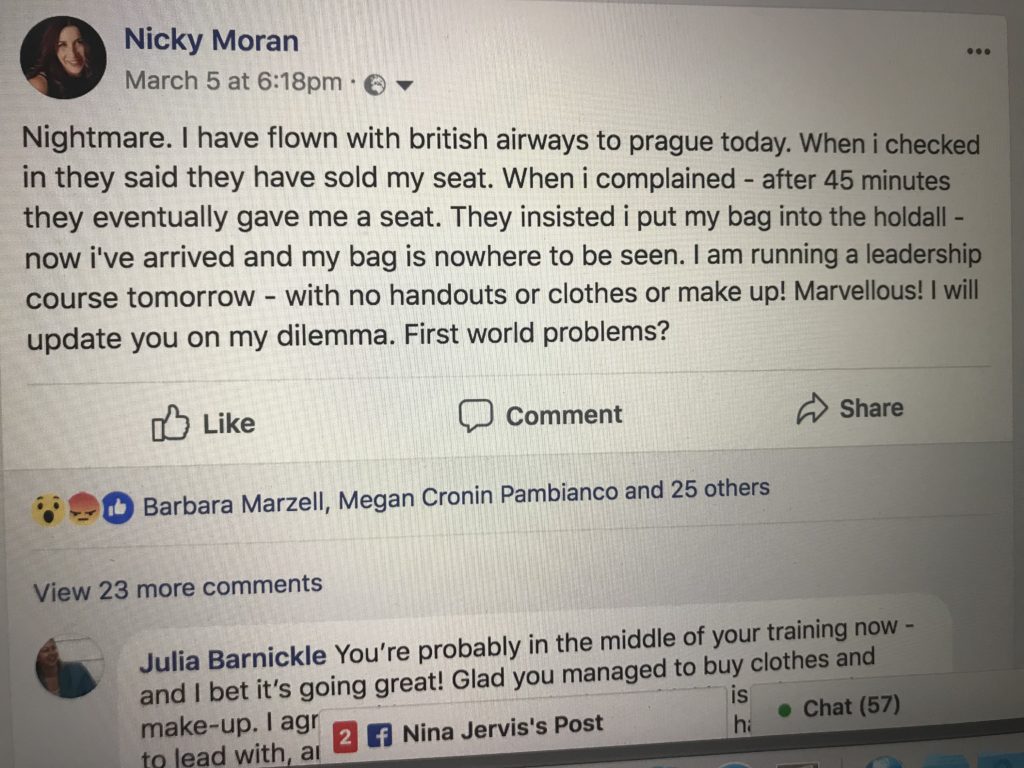Open the Nina Jervis's Post tab
The image size is (1024, 768).
tap(502, 728)
